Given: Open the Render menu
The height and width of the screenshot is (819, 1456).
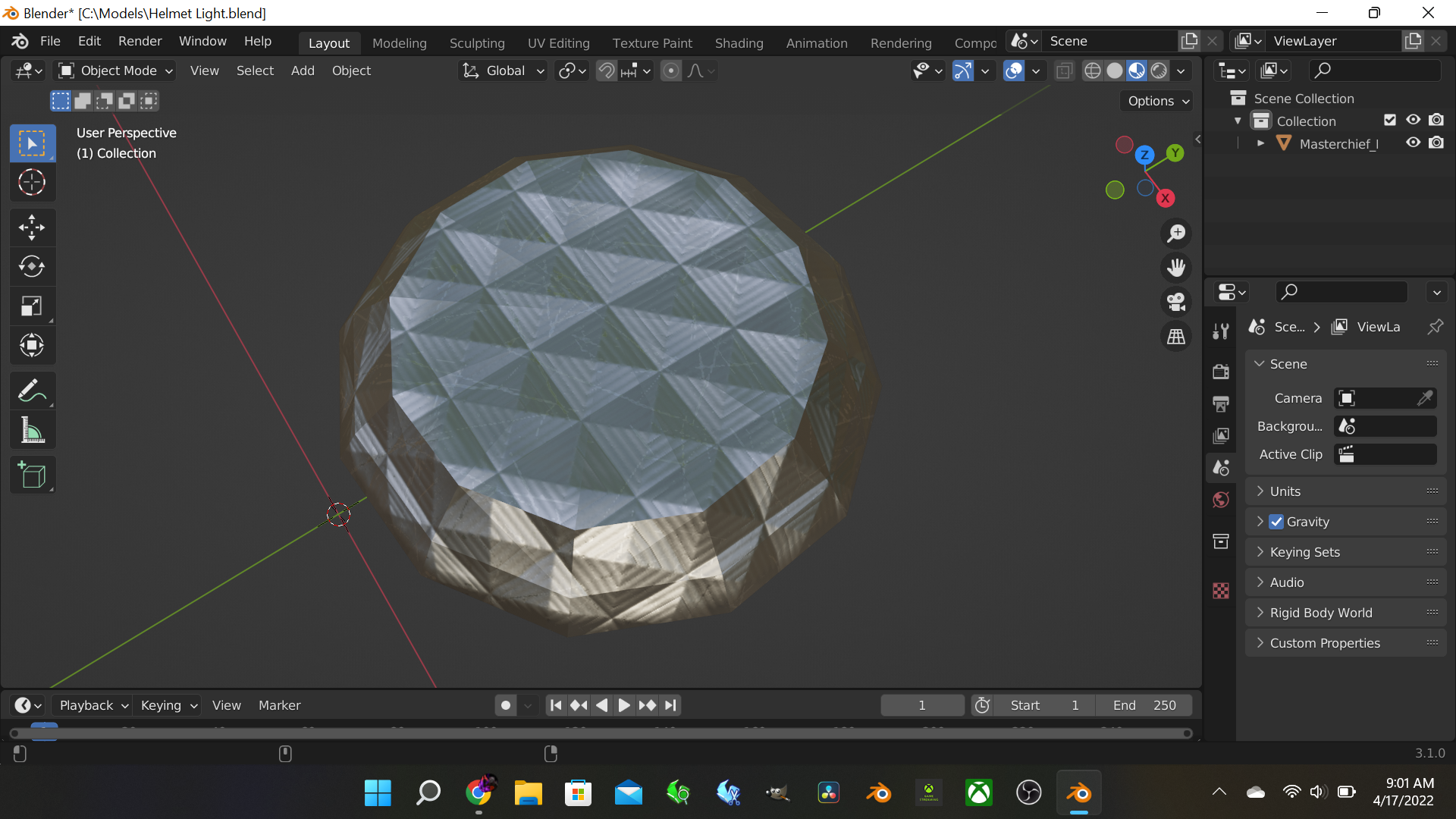Looking at the screenshot, I should pos(140,41).
